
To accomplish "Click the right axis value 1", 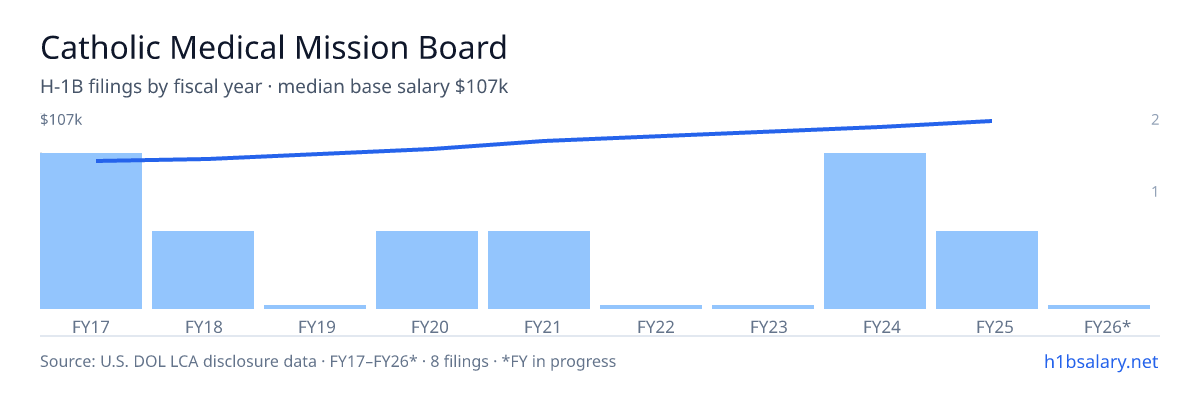I will tap(1155, 191).
